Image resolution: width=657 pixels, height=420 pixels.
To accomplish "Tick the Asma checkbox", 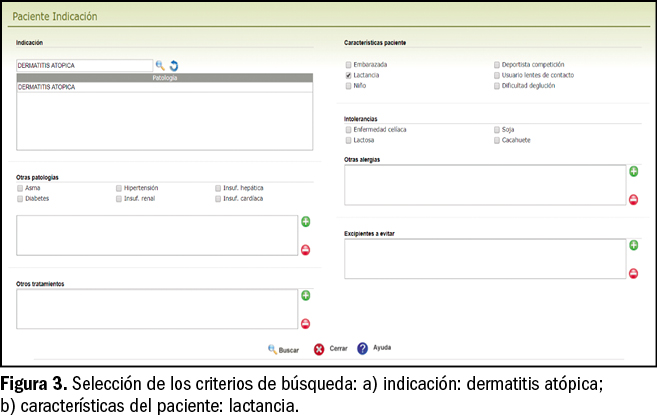I will 20,187.
